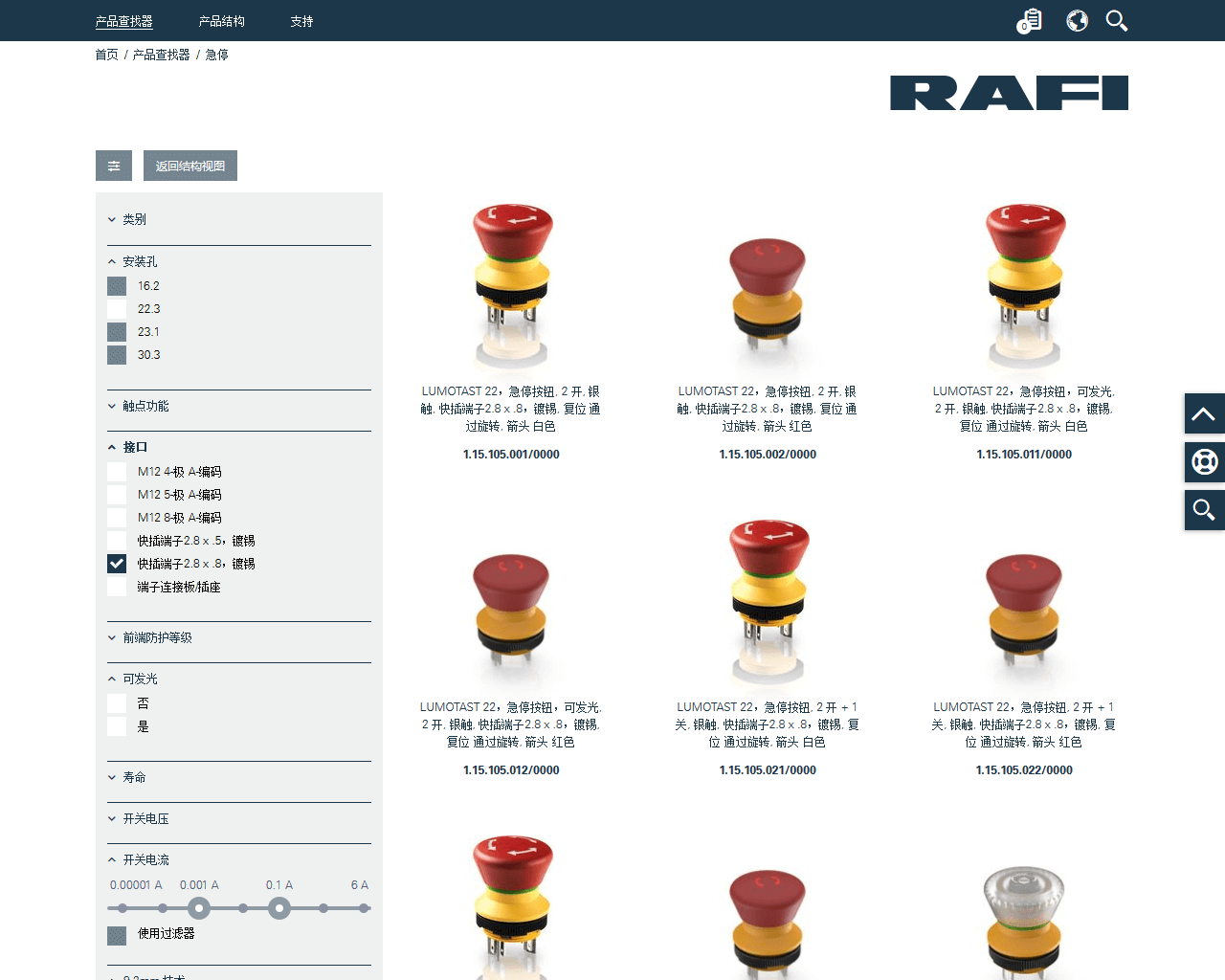Click the upper current slider handle near 0.1 A
The height and width of the screenshot is (980, 1225).
(x=279, y=908)
